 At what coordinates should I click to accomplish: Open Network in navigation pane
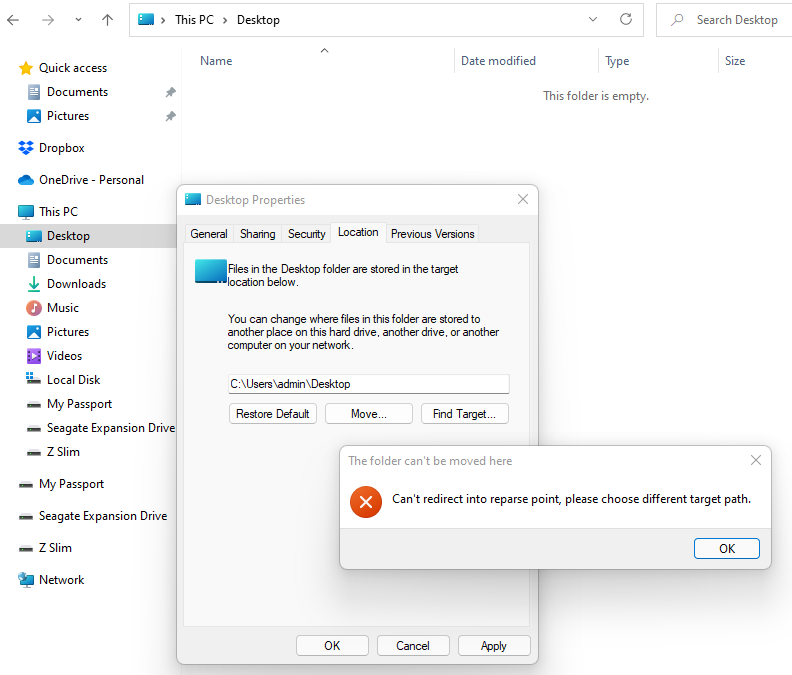coord(62,580)
